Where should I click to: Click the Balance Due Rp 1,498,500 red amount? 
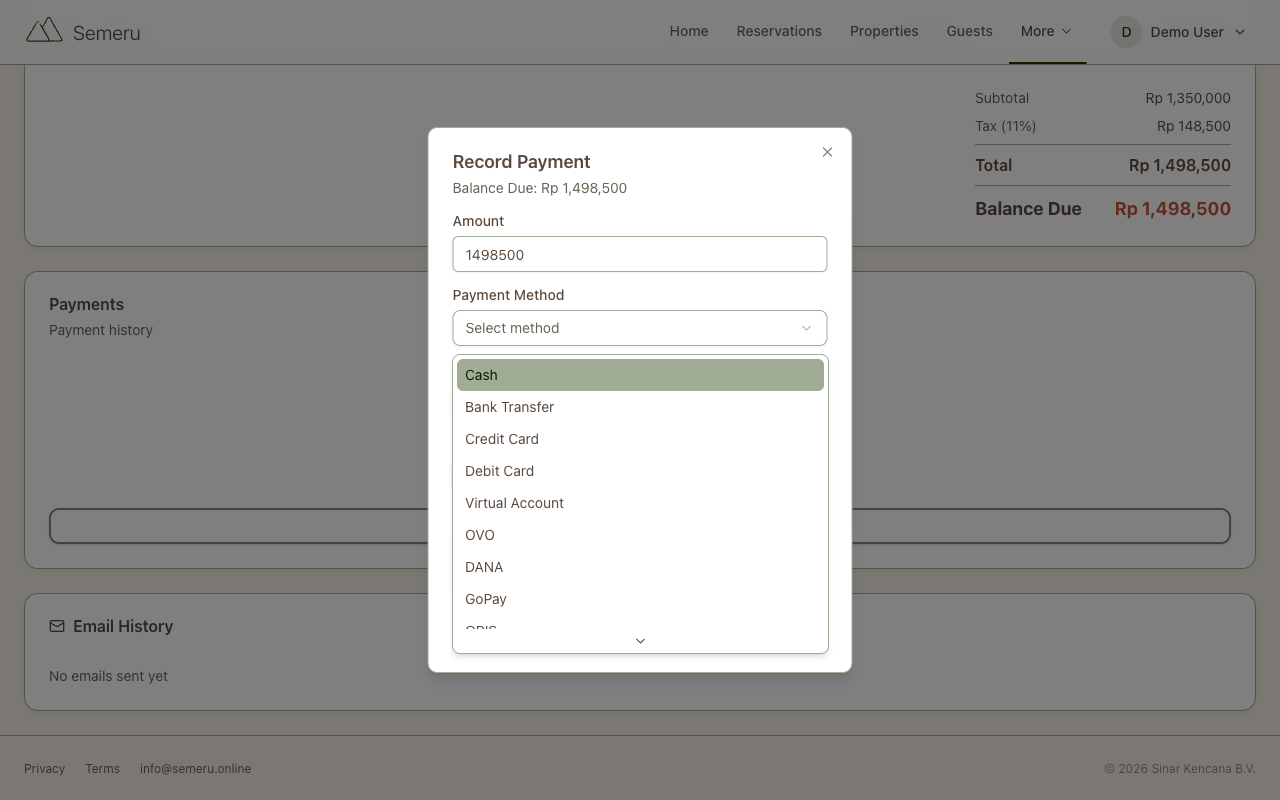(1173, 209)
